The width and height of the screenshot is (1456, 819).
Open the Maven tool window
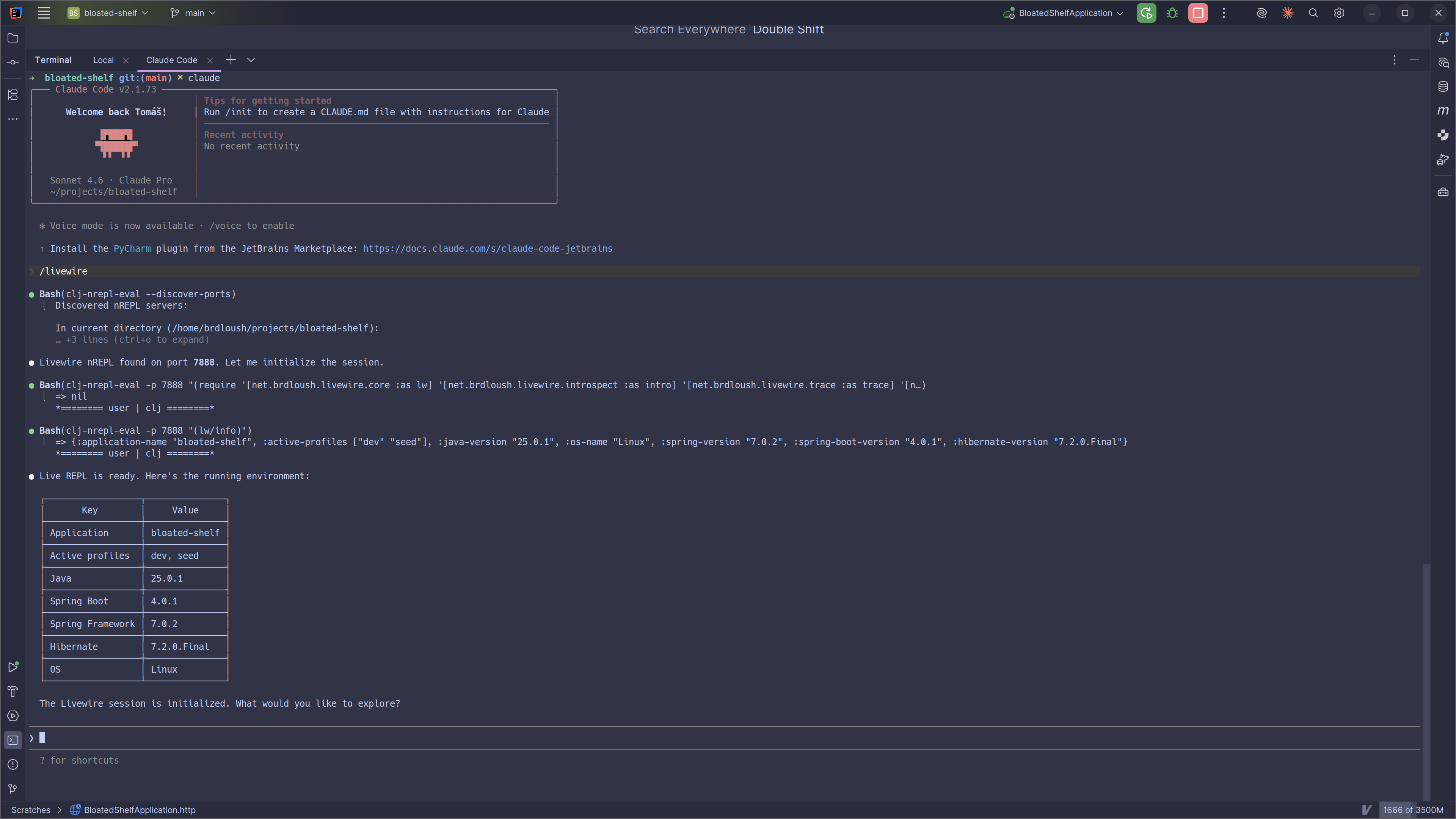(1443, 111)
